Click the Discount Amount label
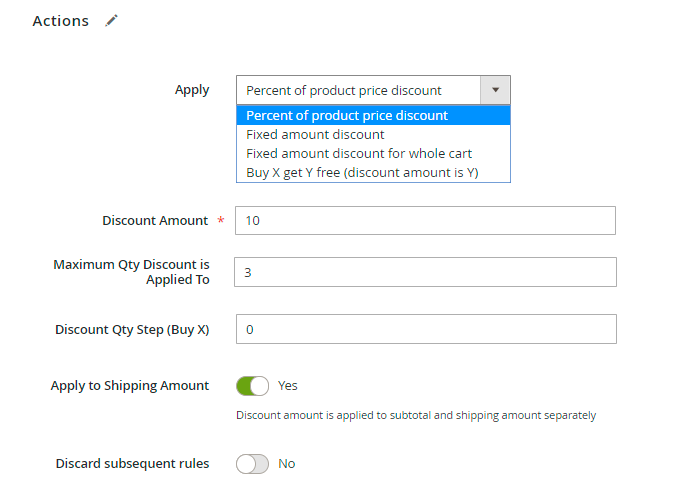Image resolution: width=684 pixels, height=498 pixels. coord(155,220)
